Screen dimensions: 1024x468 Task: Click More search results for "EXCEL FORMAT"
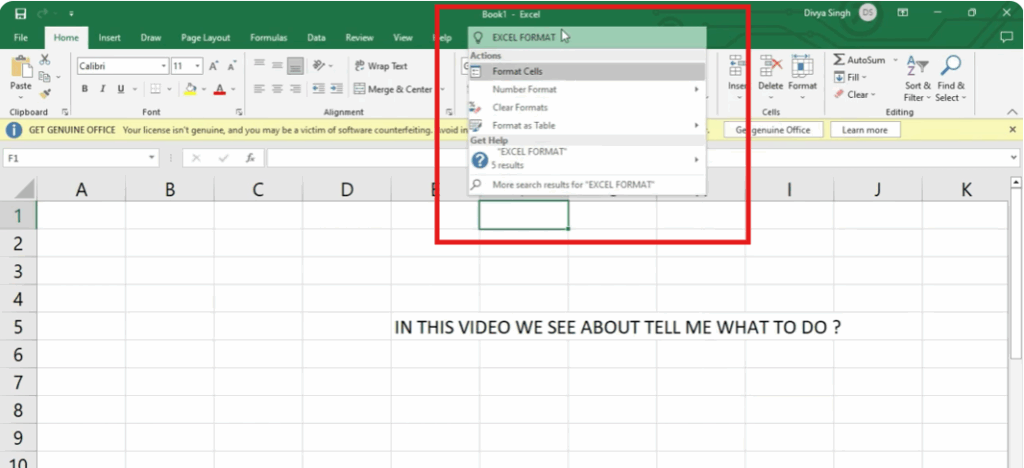(587, 185)
